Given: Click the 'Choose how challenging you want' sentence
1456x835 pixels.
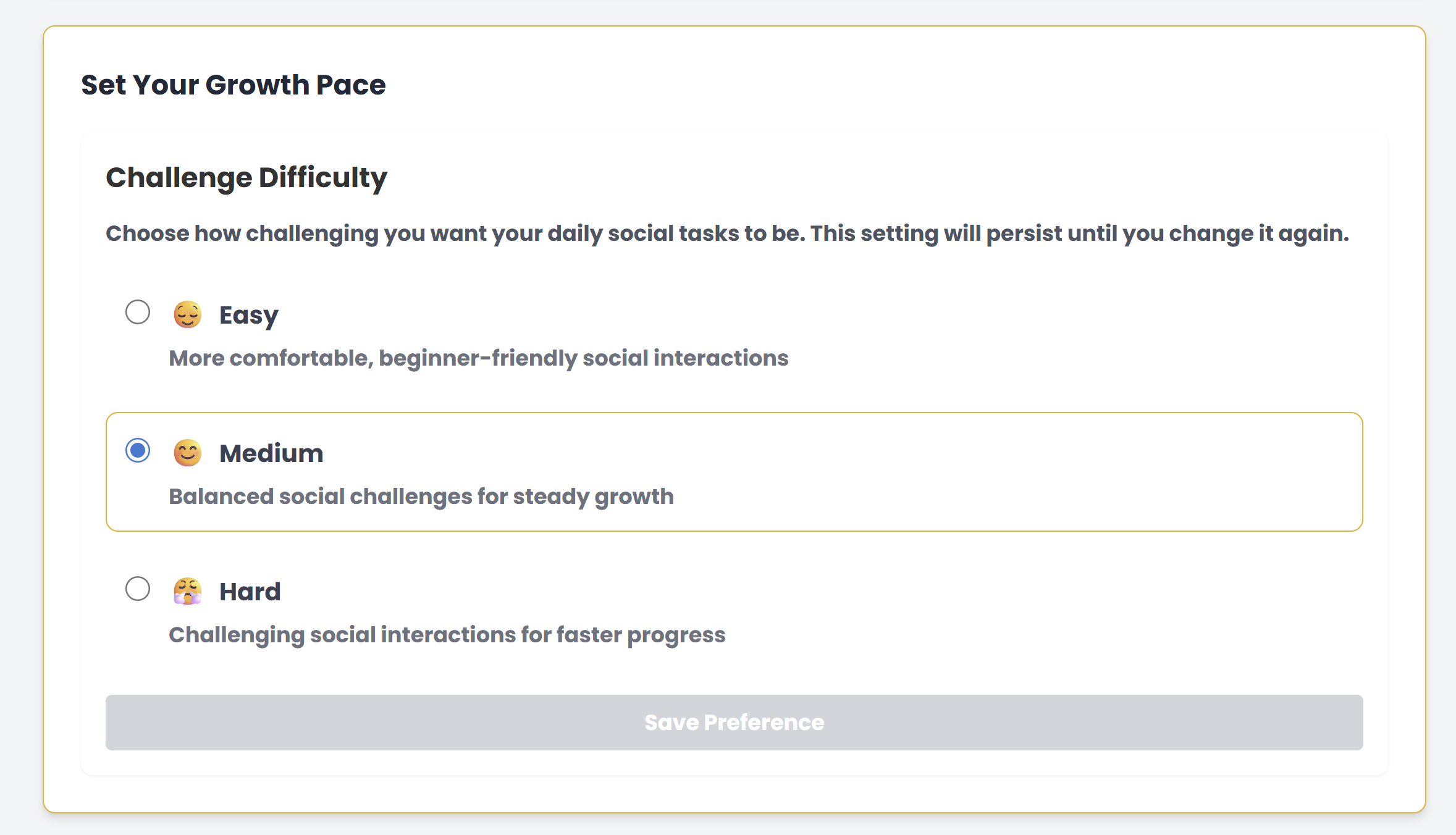Looking at the screenshot, I should [455, 233].
